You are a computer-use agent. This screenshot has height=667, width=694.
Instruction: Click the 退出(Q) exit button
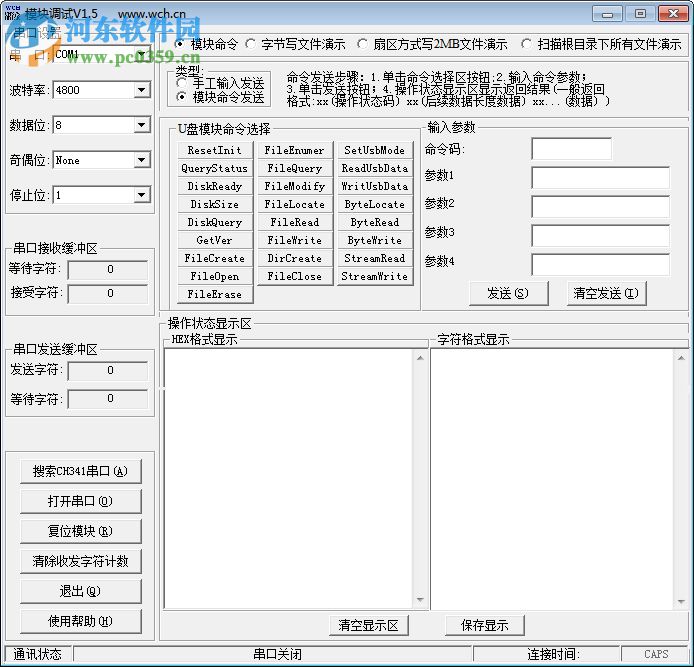click(x=81, y=591)
